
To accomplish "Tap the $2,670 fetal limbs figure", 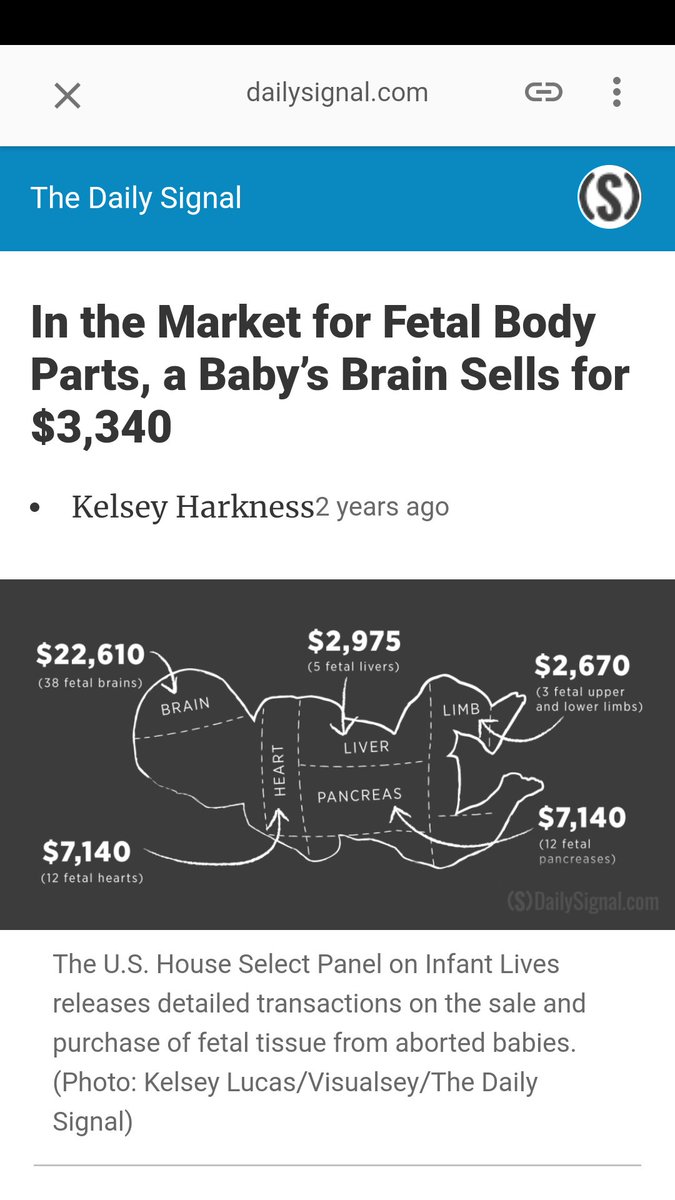I will tap(582, 665).
